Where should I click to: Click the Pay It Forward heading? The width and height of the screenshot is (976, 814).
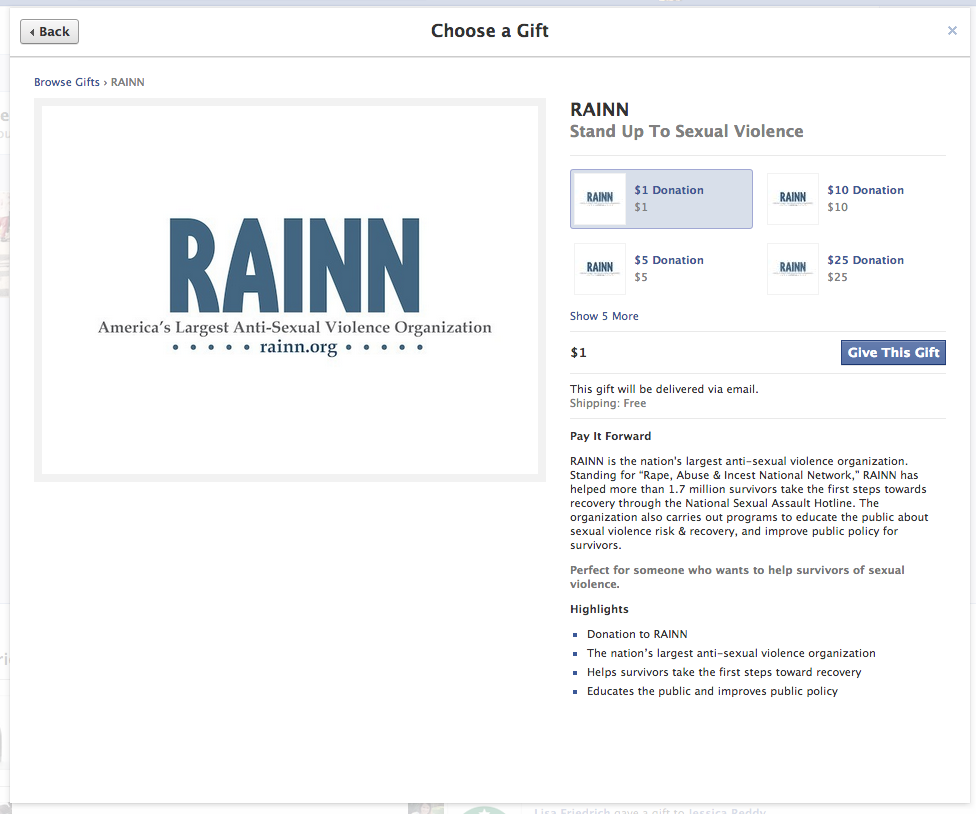pos(611,436)
